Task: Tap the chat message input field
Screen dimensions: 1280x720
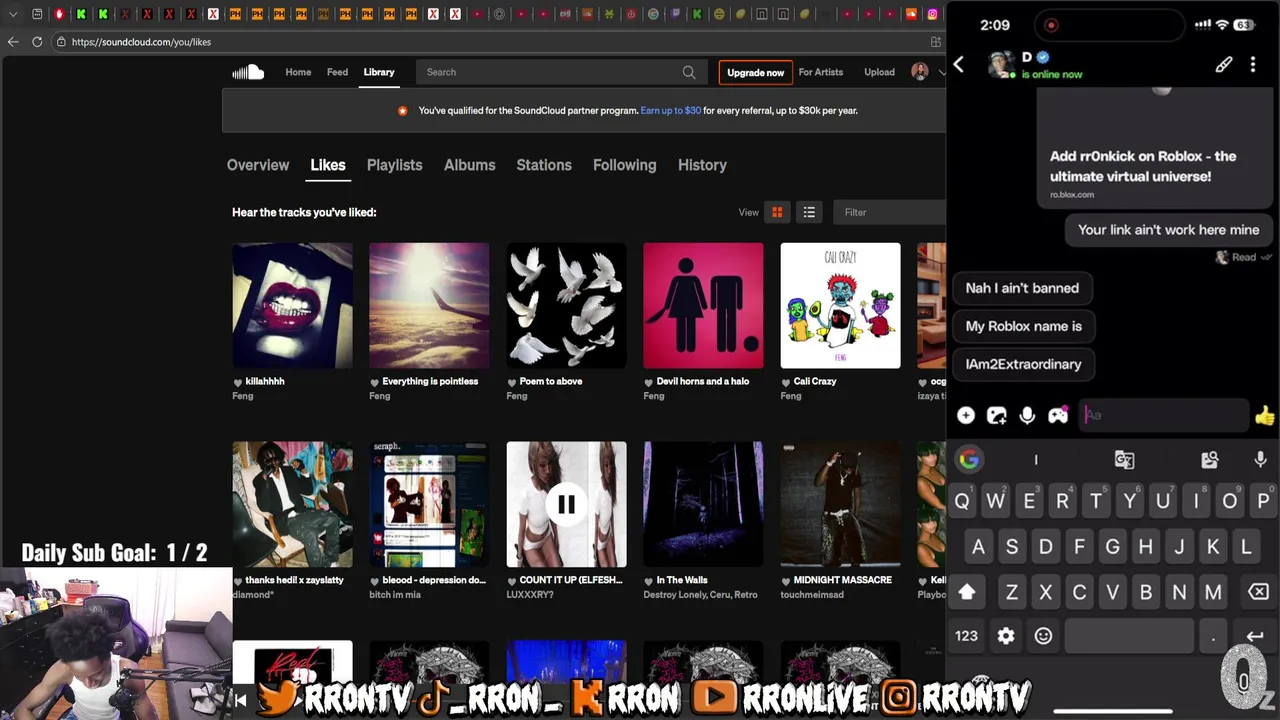Action: [x=1165, y=415]
